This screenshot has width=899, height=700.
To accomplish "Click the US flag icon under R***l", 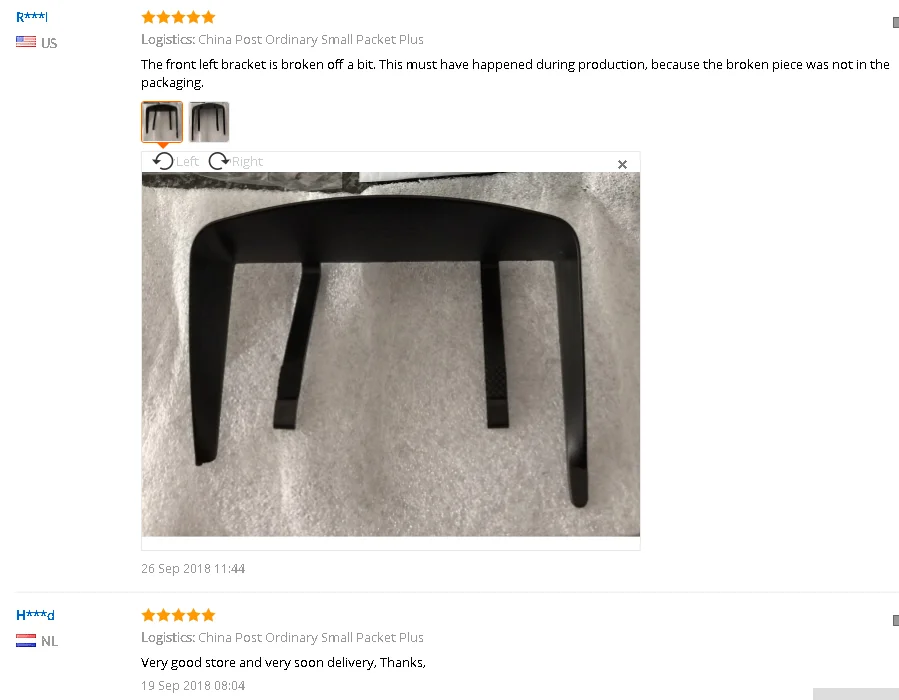I will point(26,42).
